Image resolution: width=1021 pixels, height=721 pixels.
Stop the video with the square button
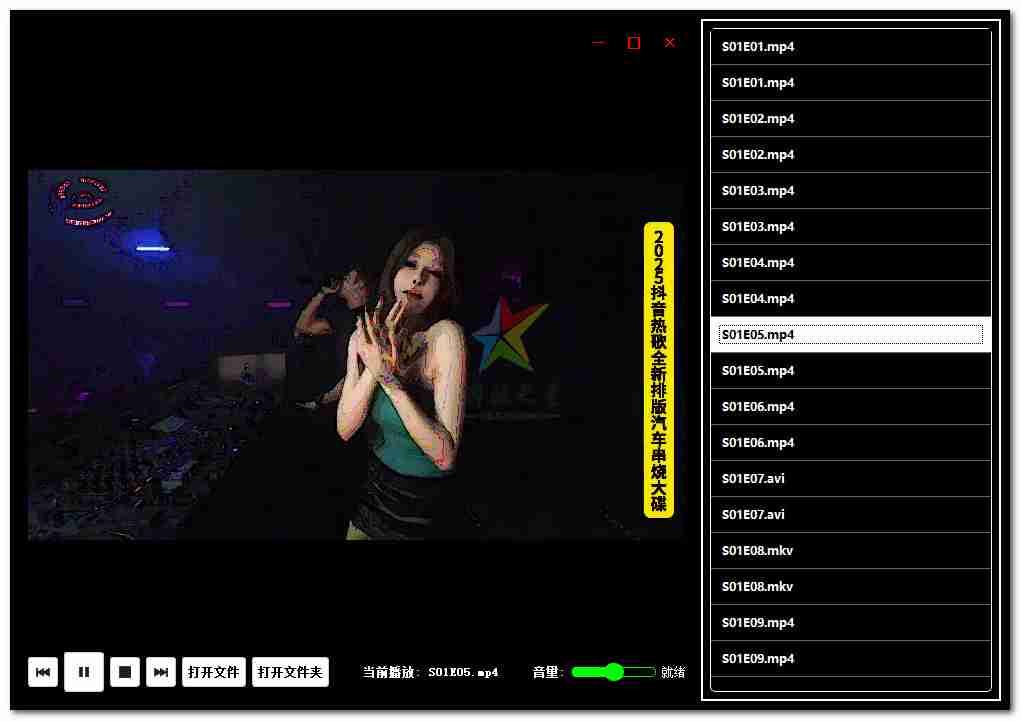125,672
